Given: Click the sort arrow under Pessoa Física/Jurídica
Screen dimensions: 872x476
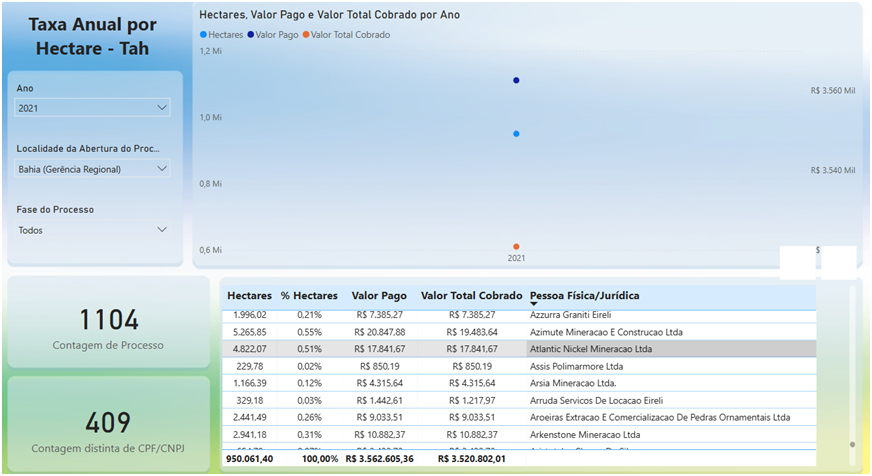Looking at the screenshot, I should (x=534, y=304).
